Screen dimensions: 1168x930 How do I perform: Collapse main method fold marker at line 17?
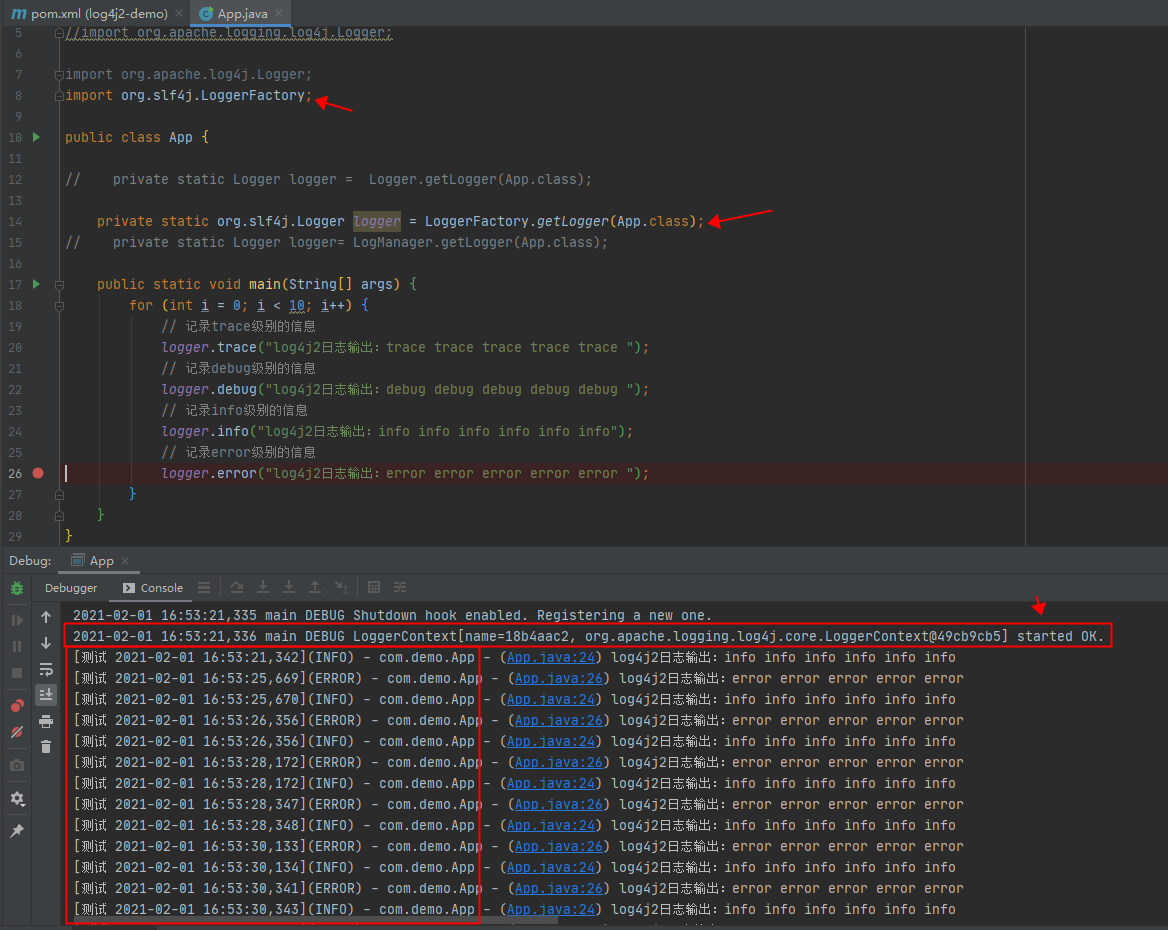[x=59, y=284]
